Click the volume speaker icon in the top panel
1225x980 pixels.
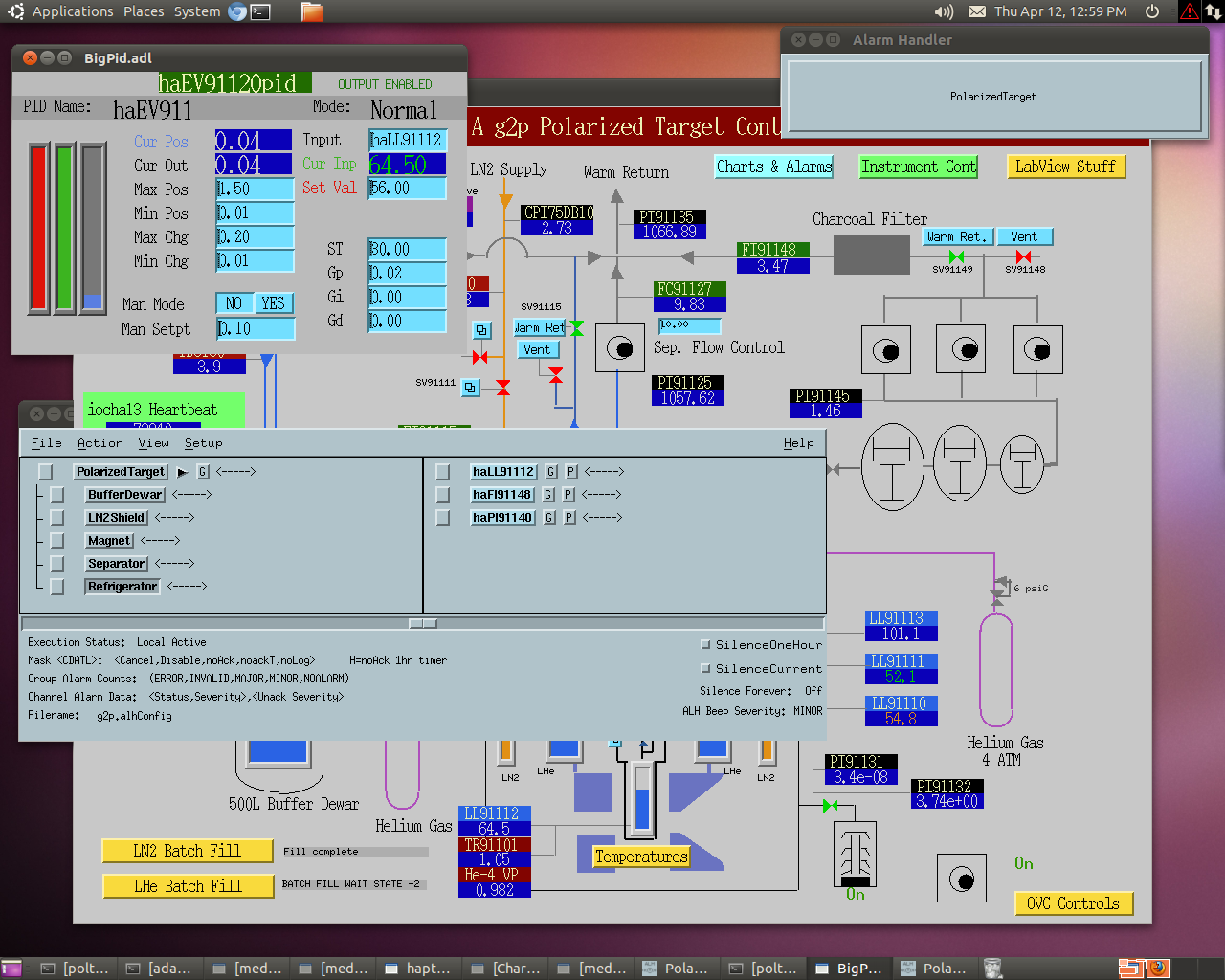(944, 11)
